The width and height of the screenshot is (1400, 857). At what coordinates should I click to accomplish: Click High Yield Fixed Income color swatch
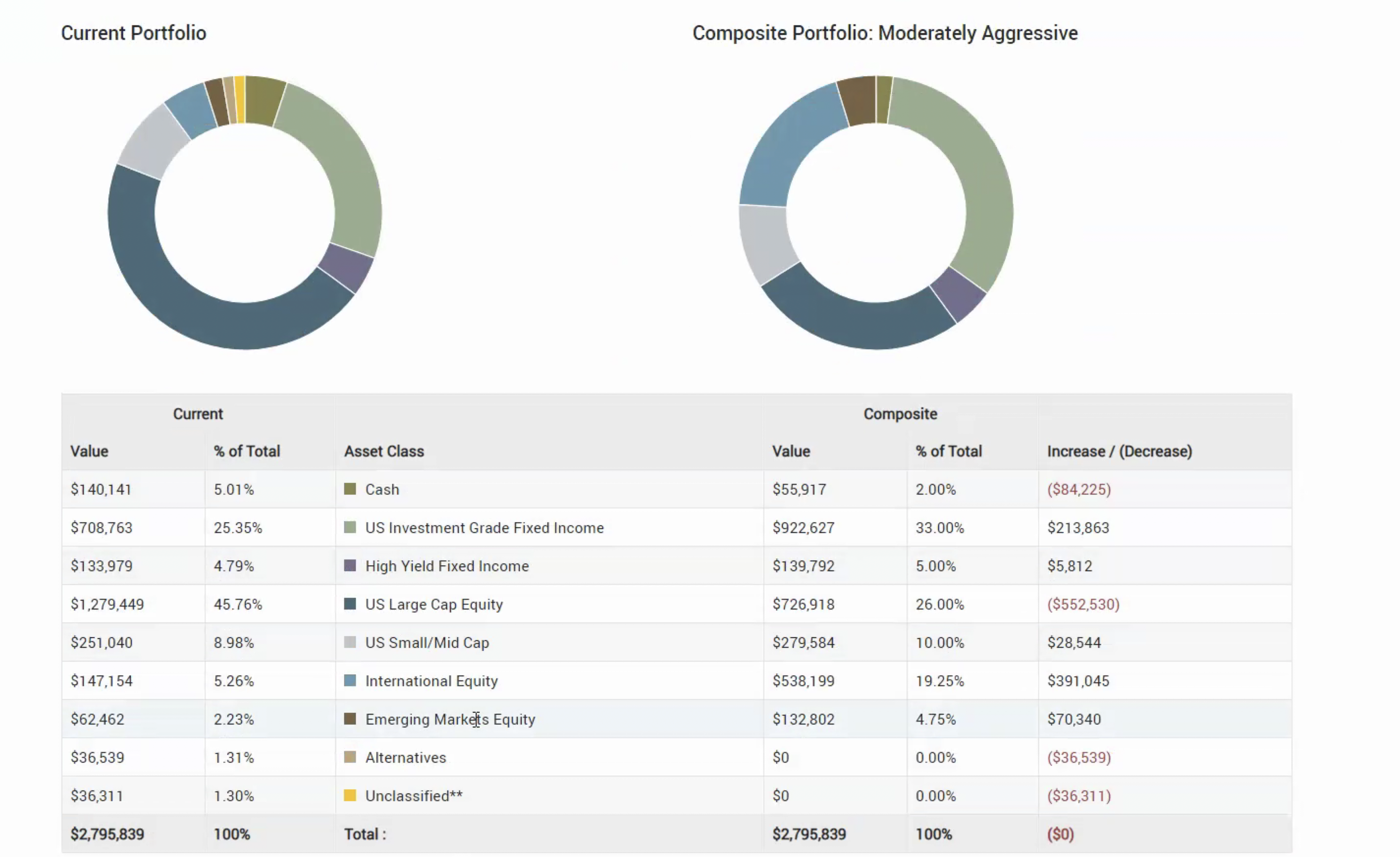click(x=350, y=565)
